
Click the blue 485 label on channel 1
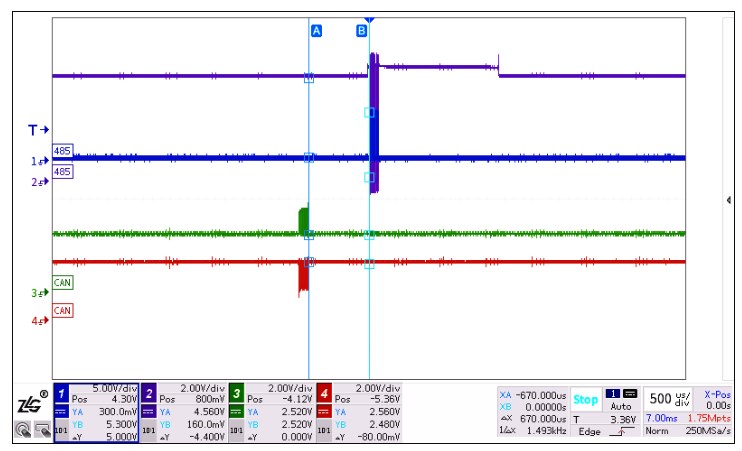click(62, 151)
